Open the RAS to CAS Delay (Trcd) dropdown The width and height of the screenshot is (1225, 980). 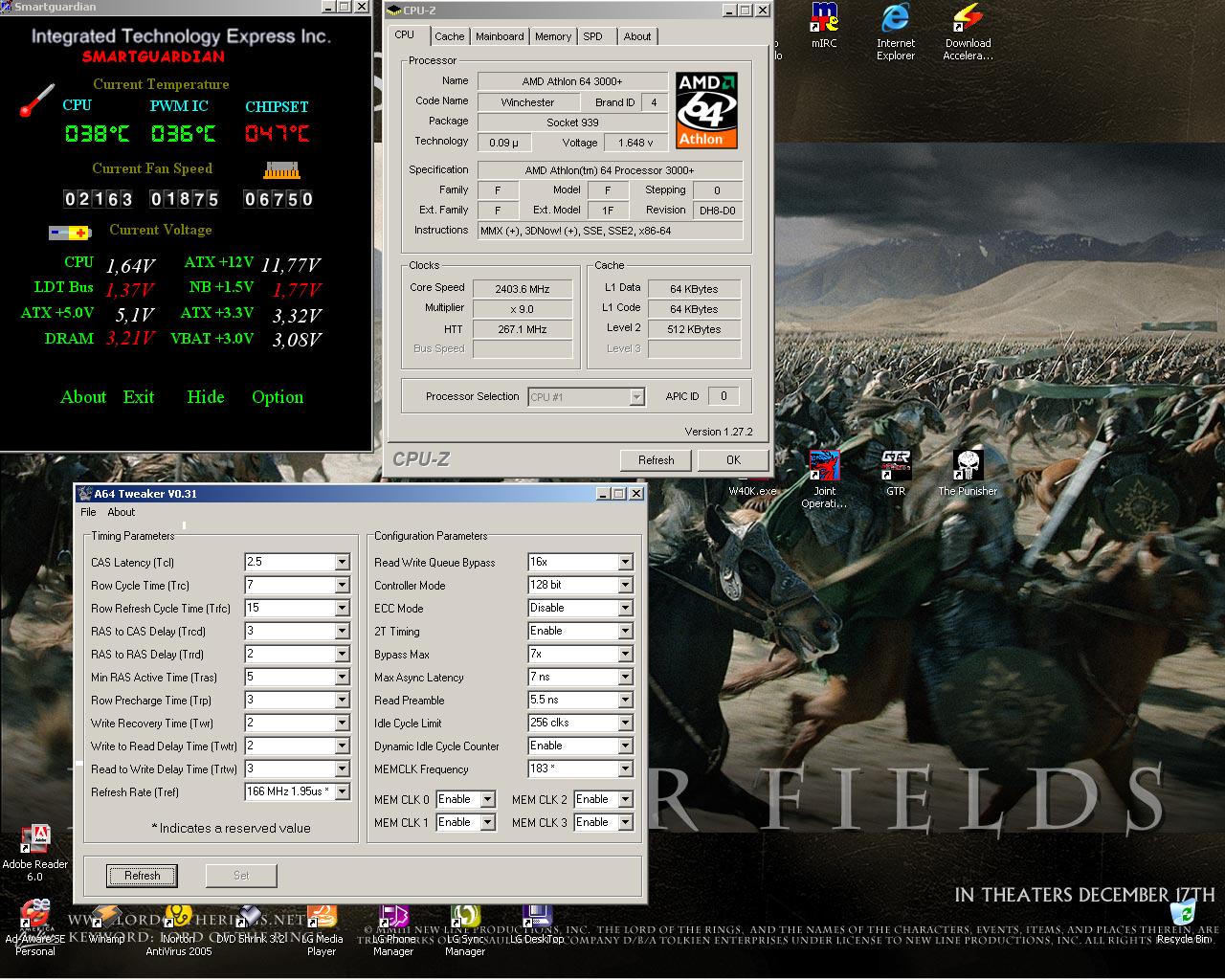point(342,631)
